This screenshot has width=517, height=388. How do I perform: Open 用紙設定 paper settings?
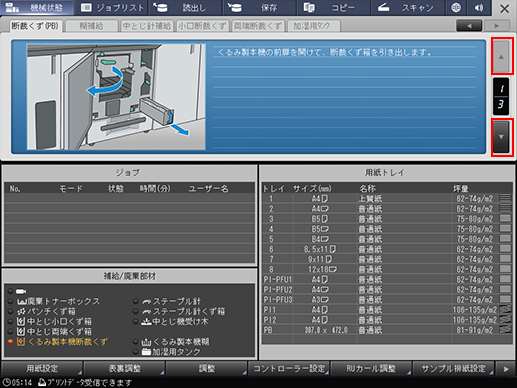coord(42,368)
